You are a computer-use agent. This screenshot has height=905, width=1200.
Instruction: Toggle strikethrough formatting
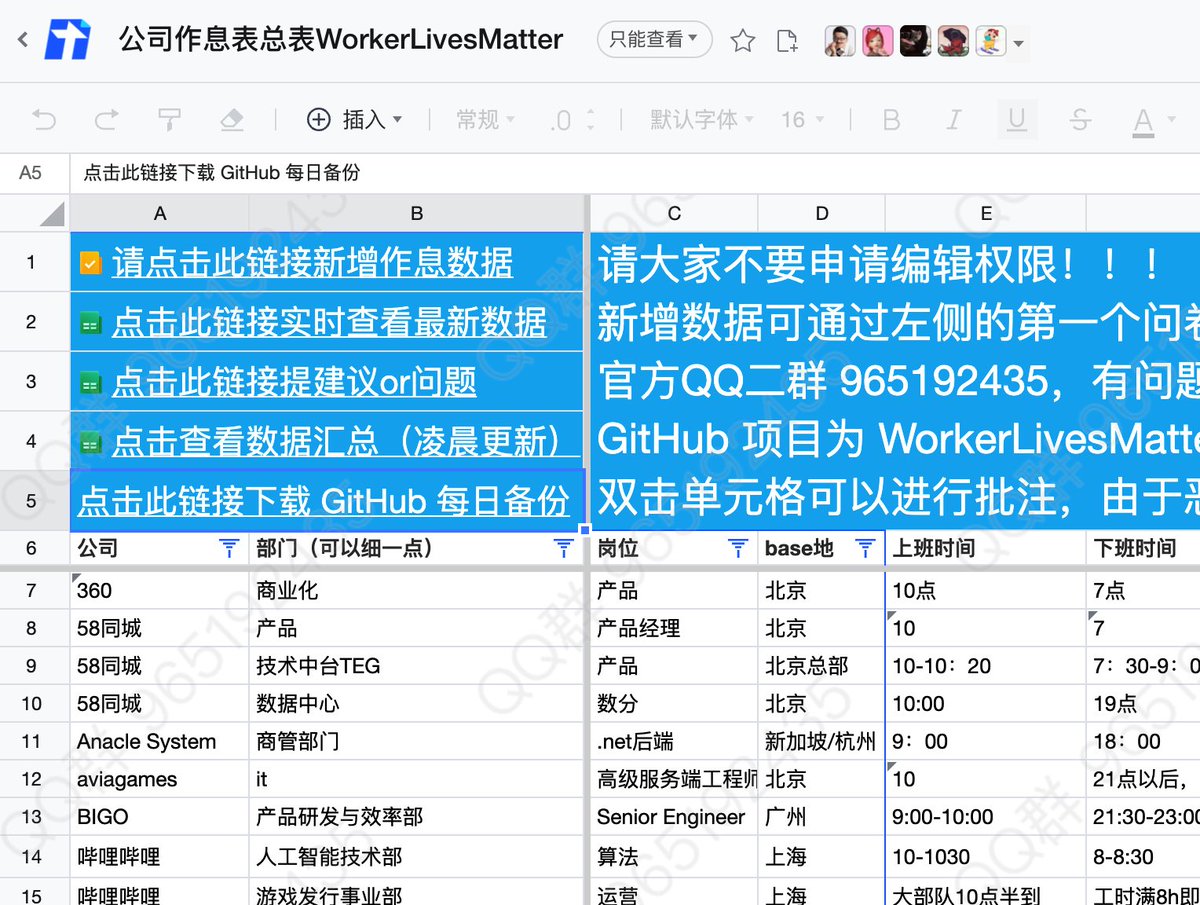[x=1079, y=120]
